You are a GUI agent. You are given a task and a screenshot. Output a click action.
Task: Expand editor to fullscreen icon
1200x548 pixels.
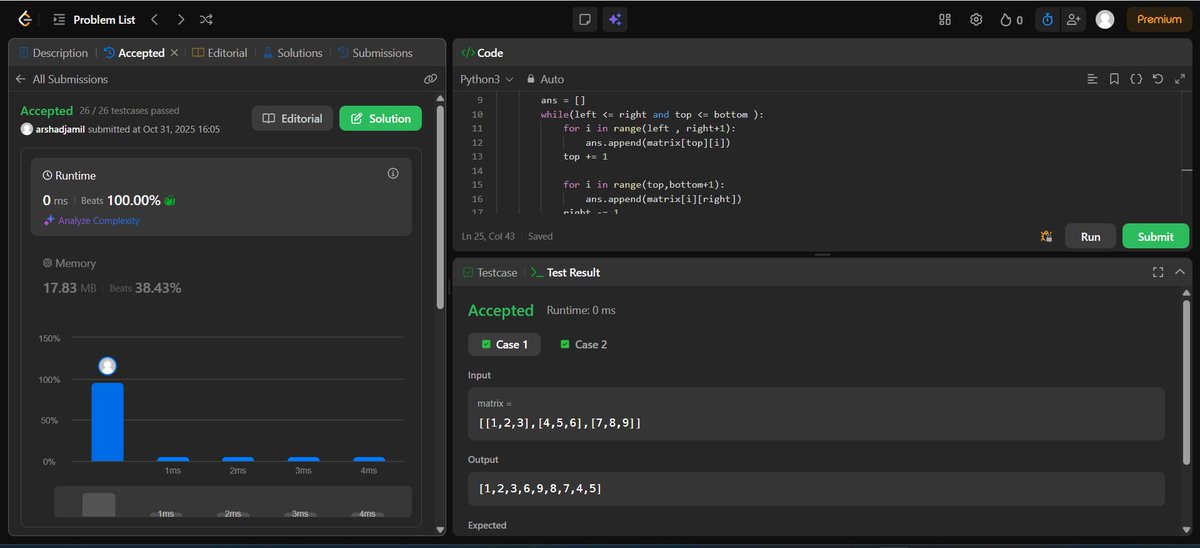click(1180, 79)
